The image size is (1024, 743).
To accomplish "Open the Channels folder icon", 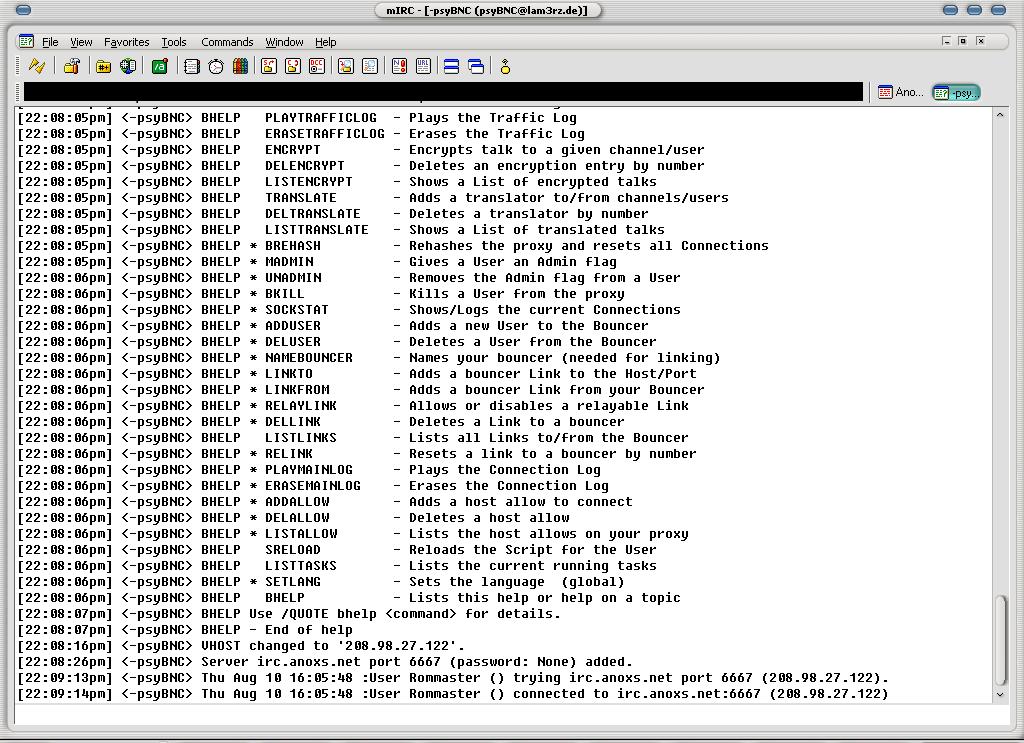I will (103, 66).
